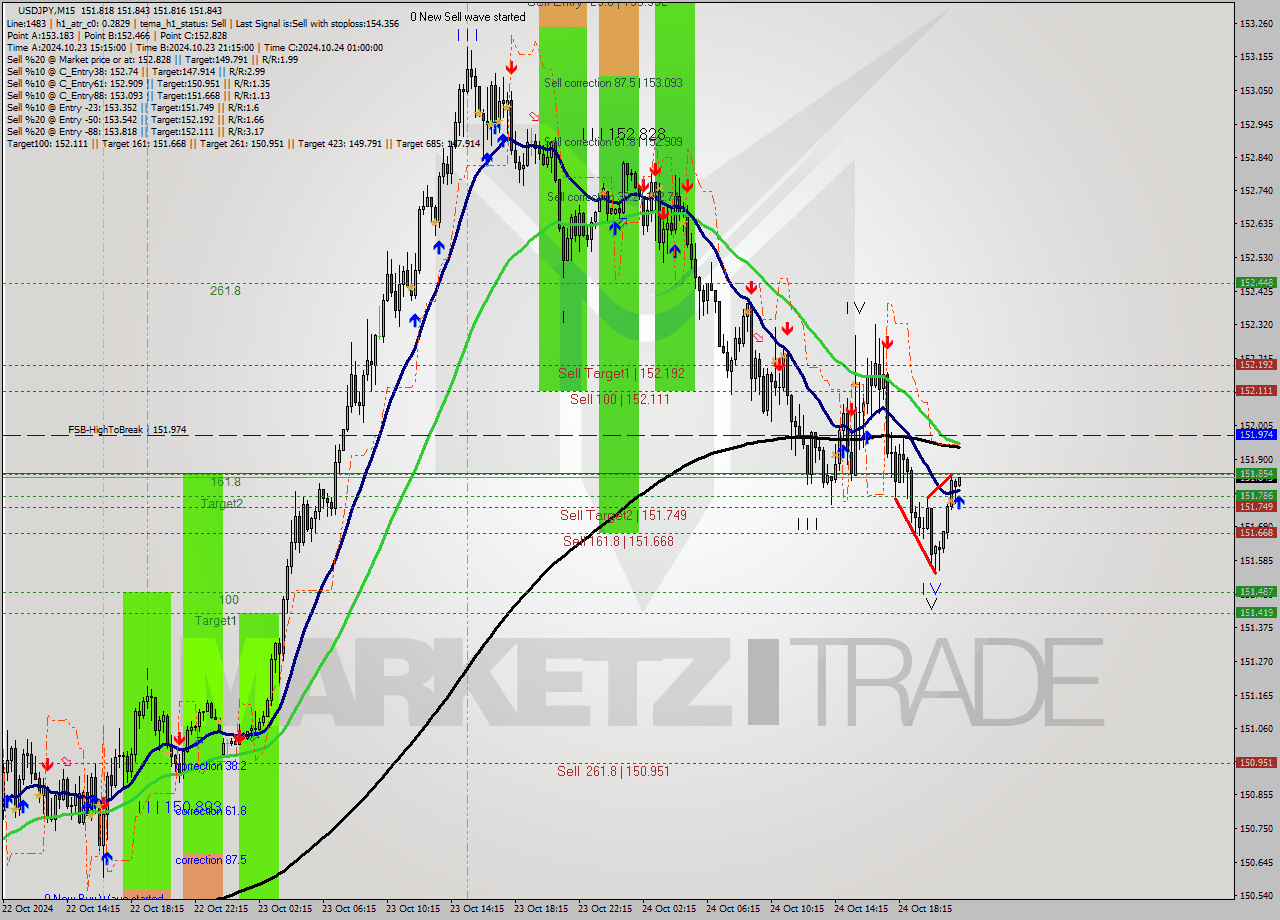The image size is (1280, 920).
Task: Click the blue 'correction 87.5' label
Action: (210, 860)
